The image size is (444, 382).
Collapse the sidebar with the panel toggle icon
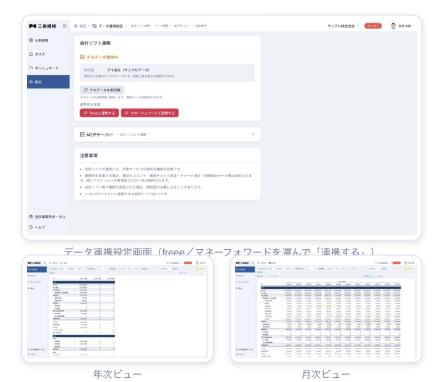(65, 26)
